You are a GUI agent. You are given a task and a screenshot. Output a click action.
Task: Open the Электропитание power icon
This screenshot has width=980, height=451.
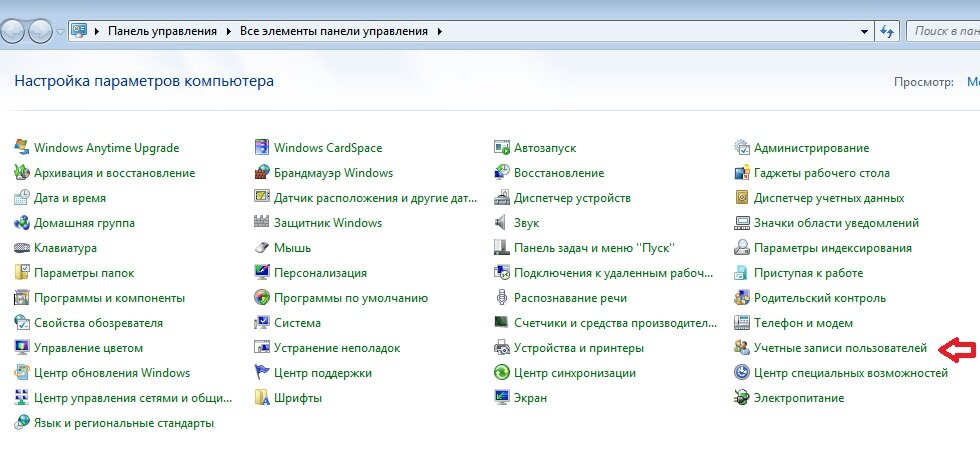point(742,397)
